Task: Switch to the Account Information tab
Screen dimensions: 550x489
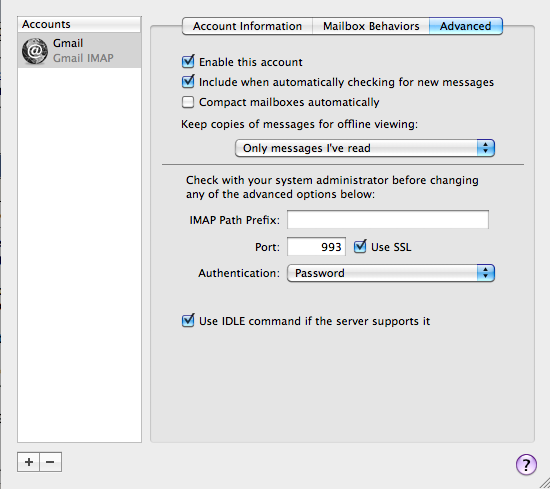Action: (x=247, y=26)
